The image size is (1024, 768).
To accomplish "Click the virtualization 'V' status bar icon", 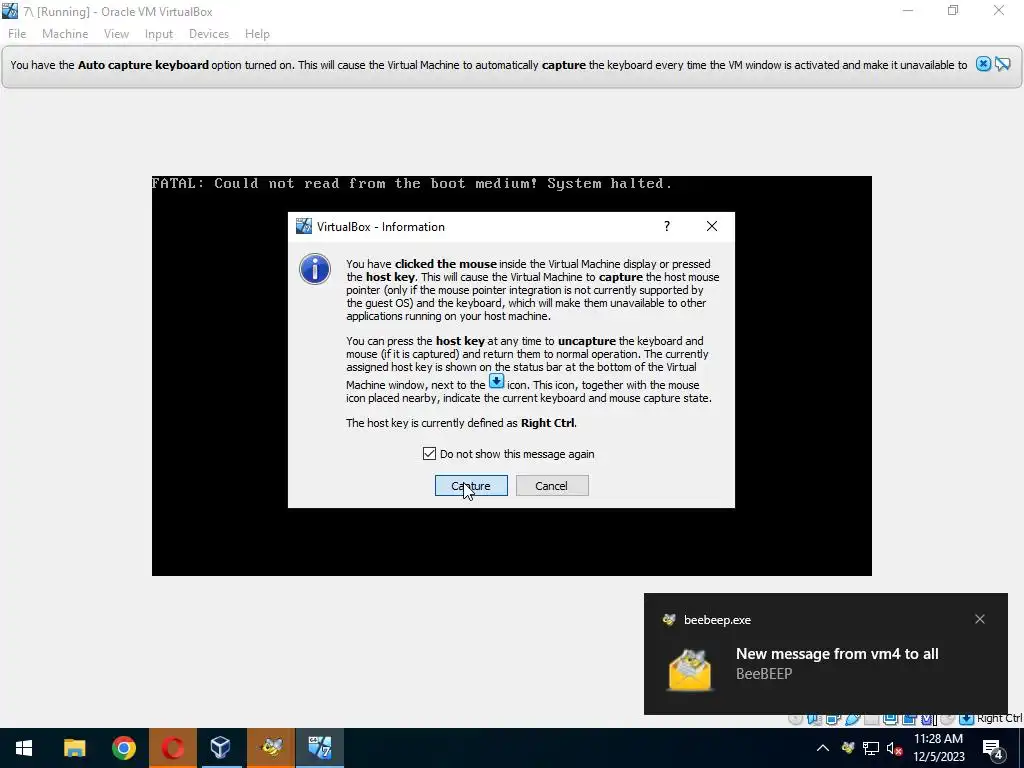I will click(927, 718).
